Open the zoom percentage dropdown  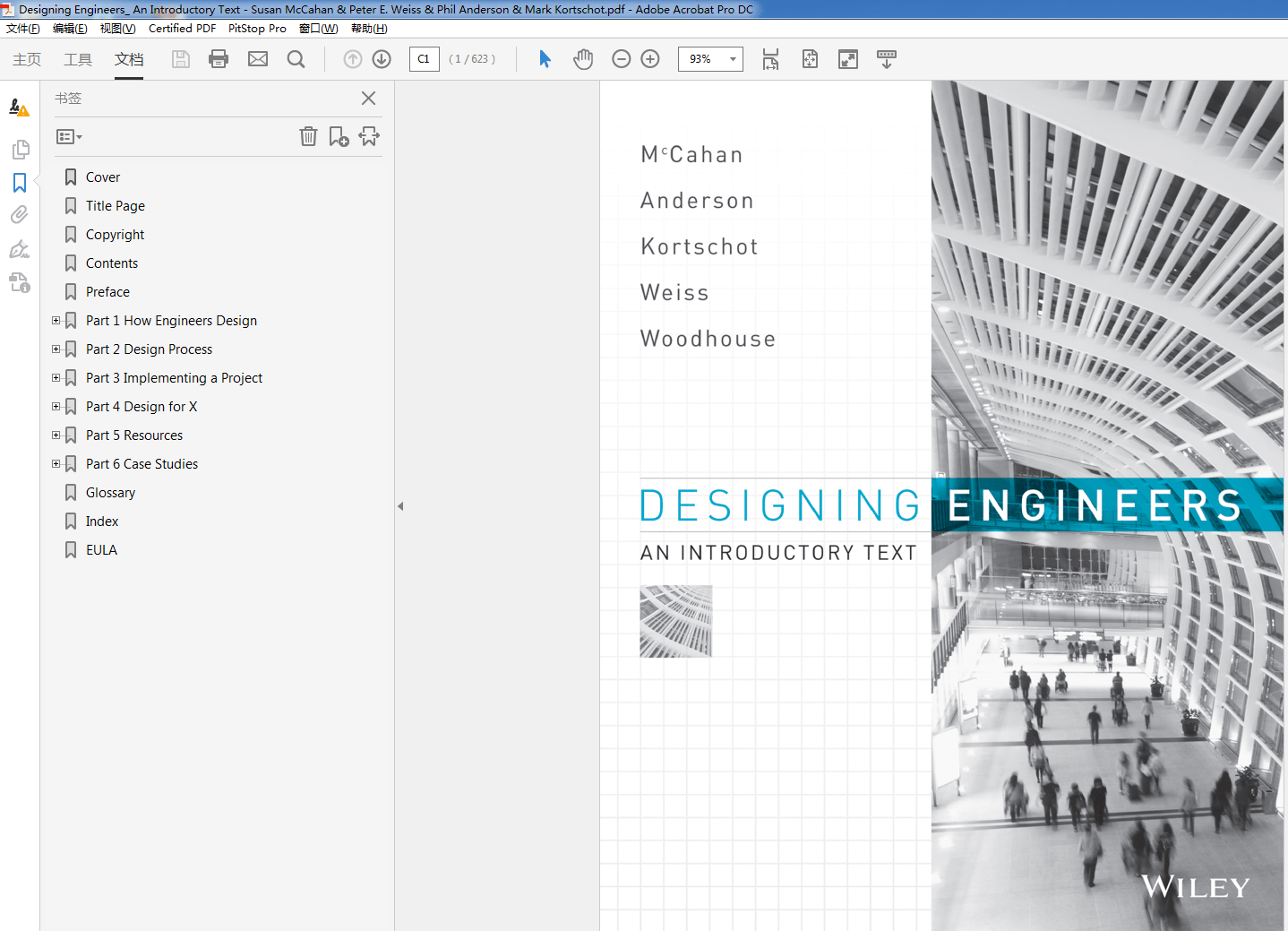pos(733,59)
